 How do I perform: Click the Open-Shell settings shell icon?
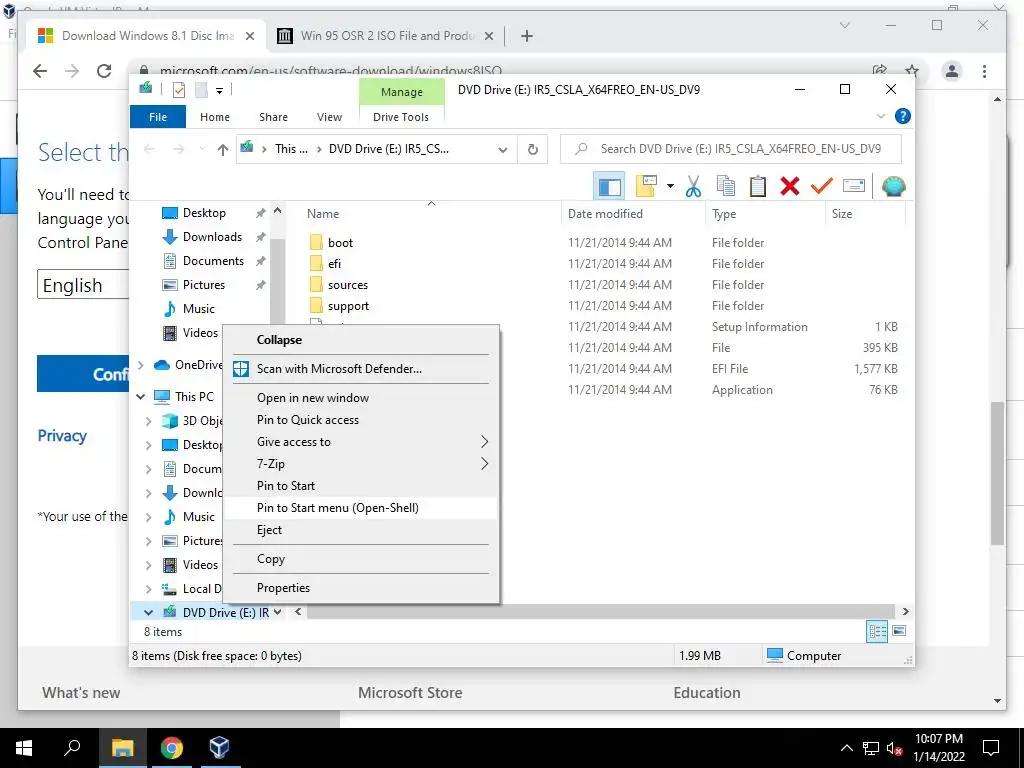(x=893, y=187)
